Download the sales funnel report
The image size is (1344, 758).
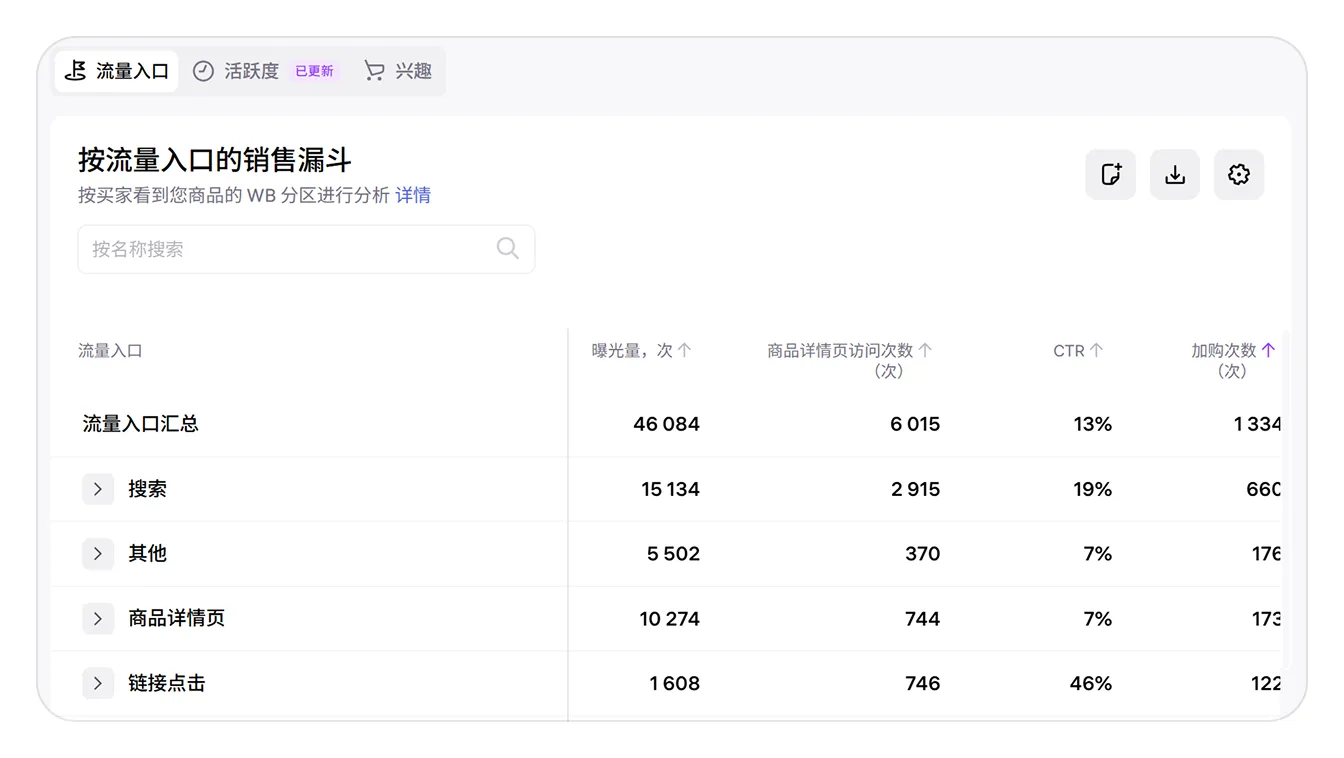(x=1175, y=175)
